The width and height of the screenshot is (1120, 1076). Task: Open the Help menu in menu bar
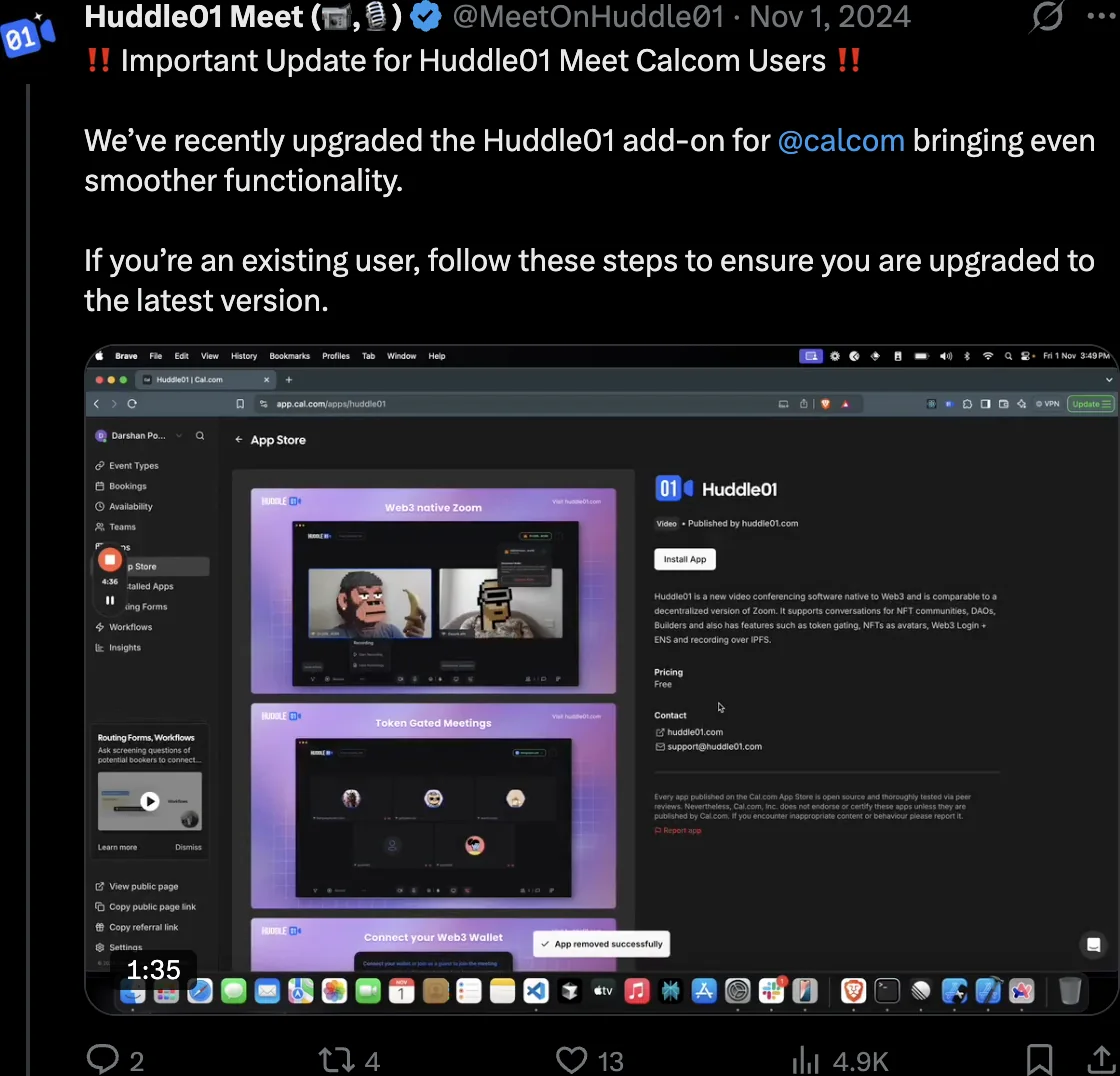436,356
